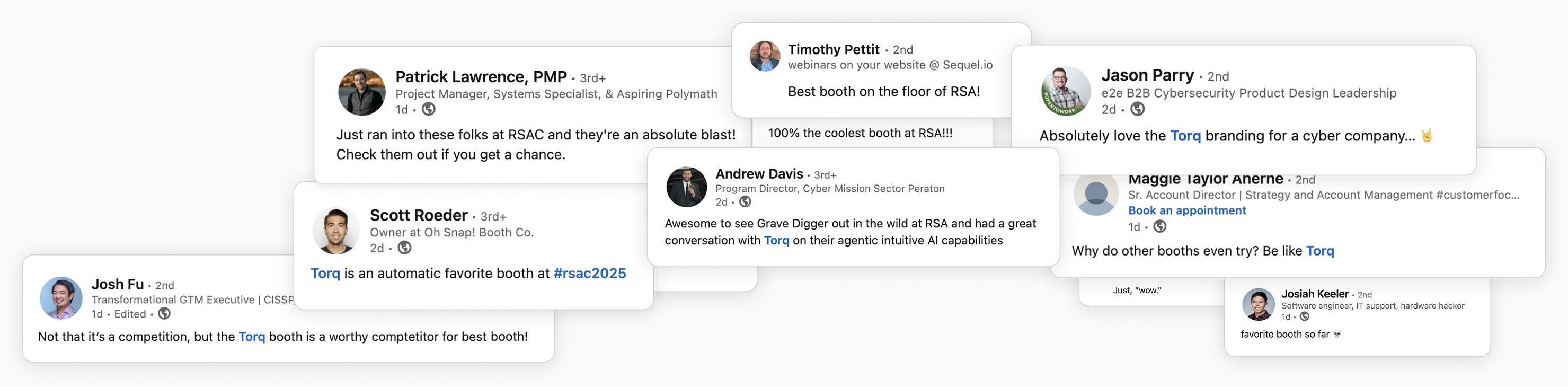This screenshot has height=387, width=1568.
Task: Click globe icon beside Maggie Taylor's 1d timestamp
Action: click(x=1160, y=226)
